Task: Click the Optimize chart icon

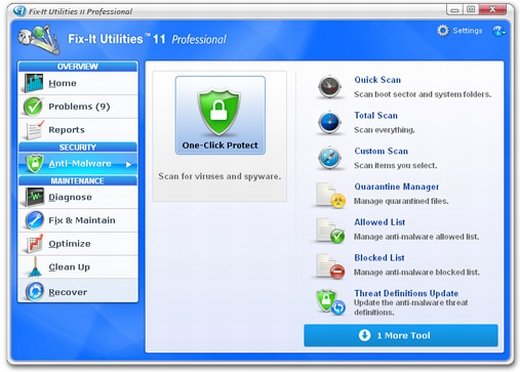Action: pyautogui.click(x=34, y=243)
